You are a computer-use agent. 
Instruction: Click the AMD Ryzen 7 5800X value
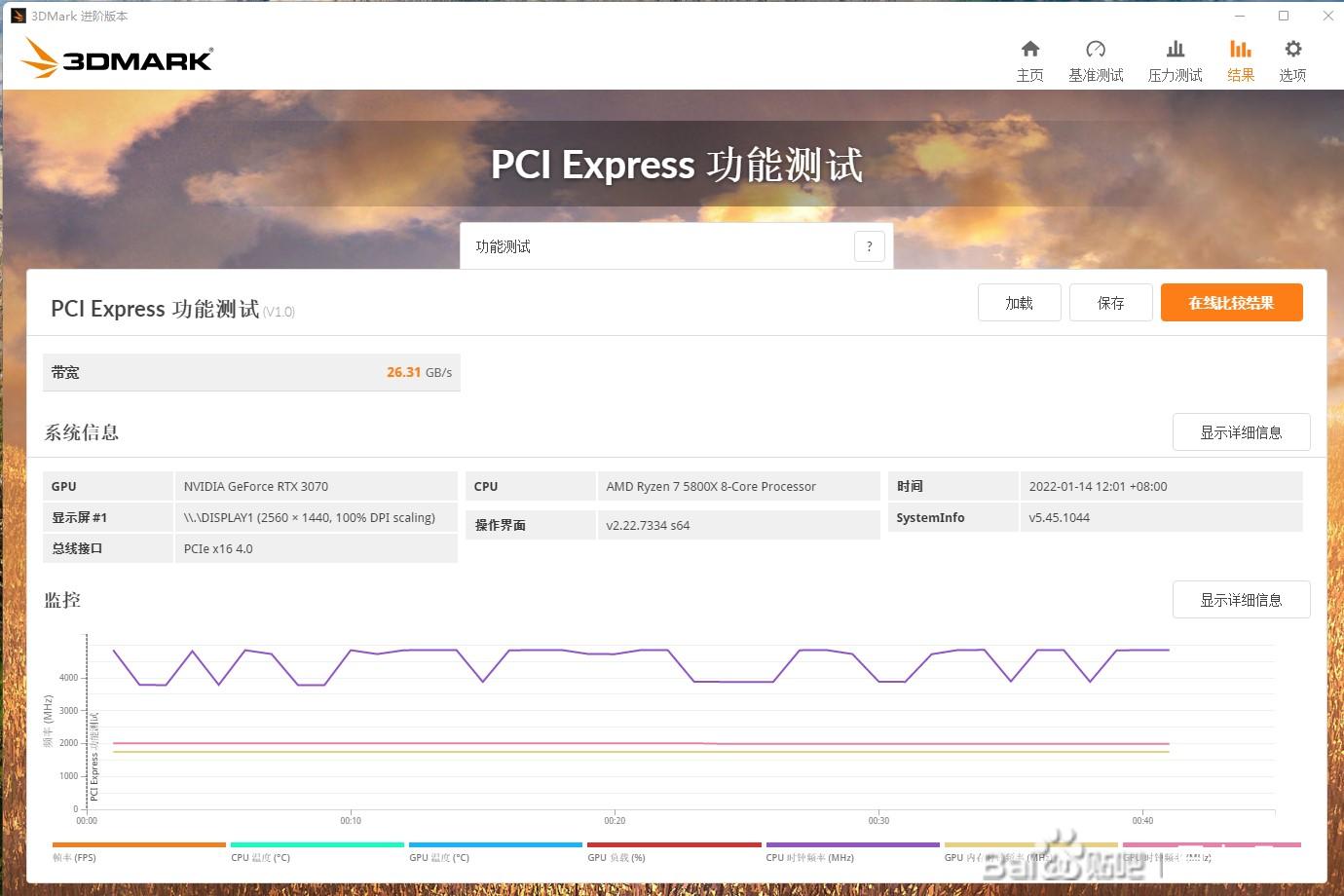tap(711, 486)
